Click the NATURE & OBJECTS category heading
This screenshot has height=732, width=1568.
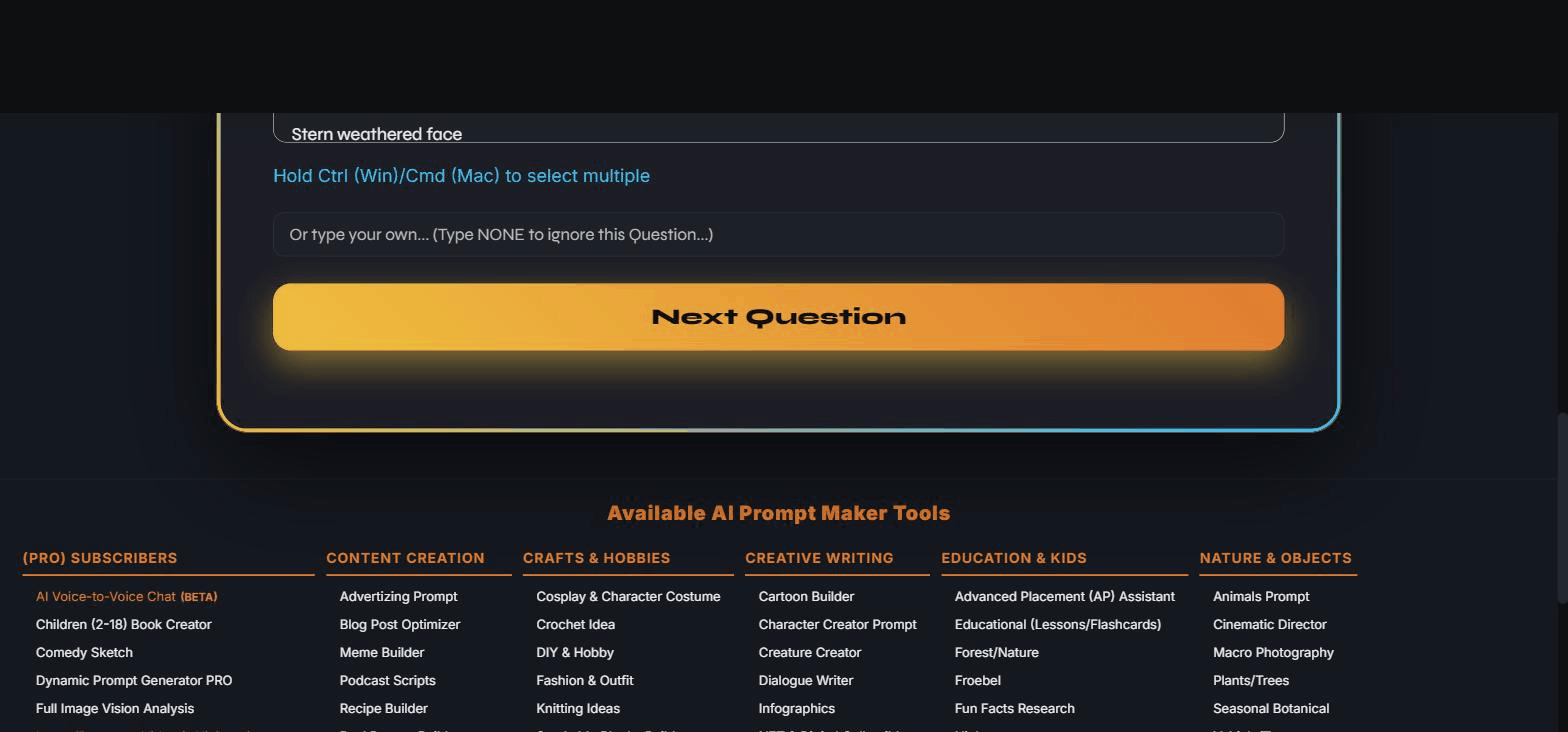pyautogui.click(x=1275, y=558)
